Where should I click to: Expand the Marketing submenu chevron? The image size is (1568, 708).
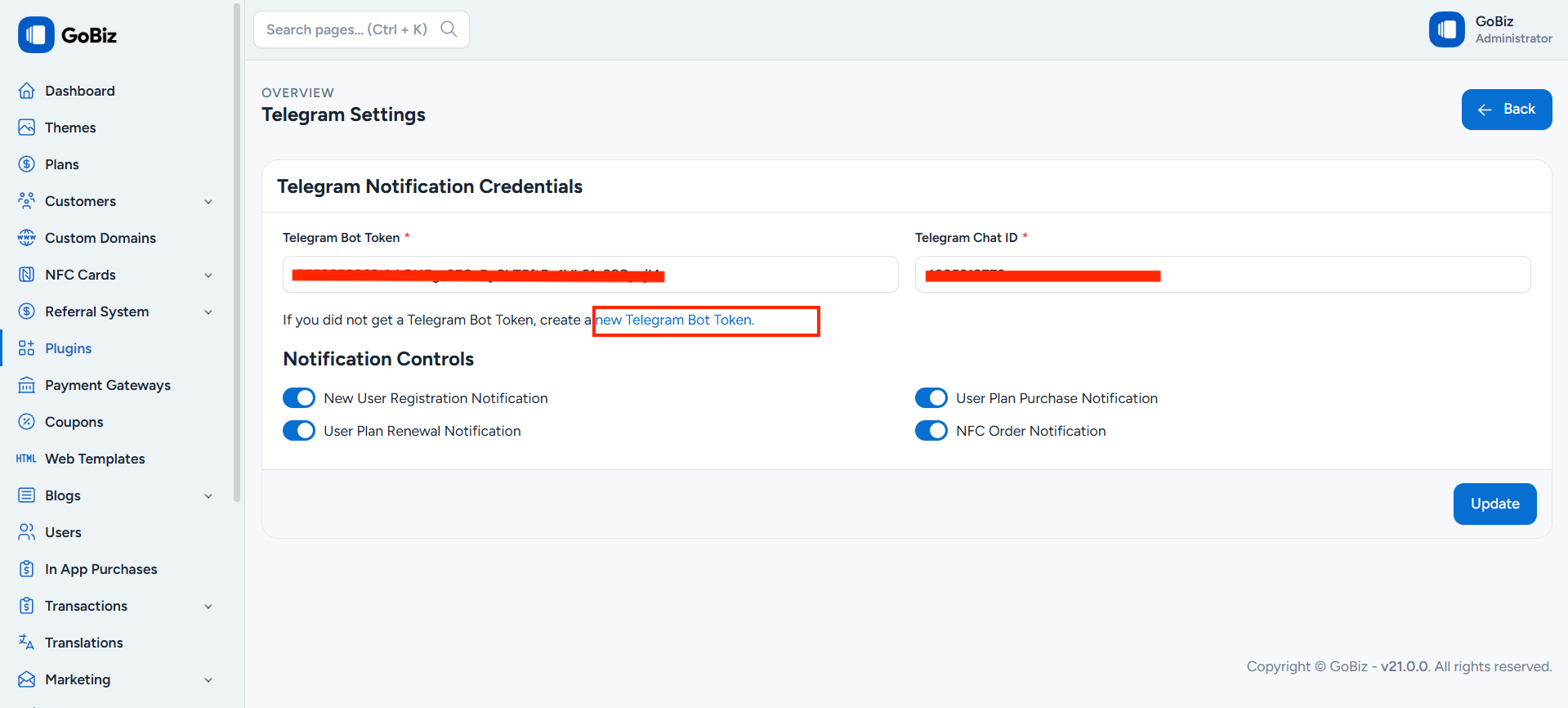tap(208, 680)
